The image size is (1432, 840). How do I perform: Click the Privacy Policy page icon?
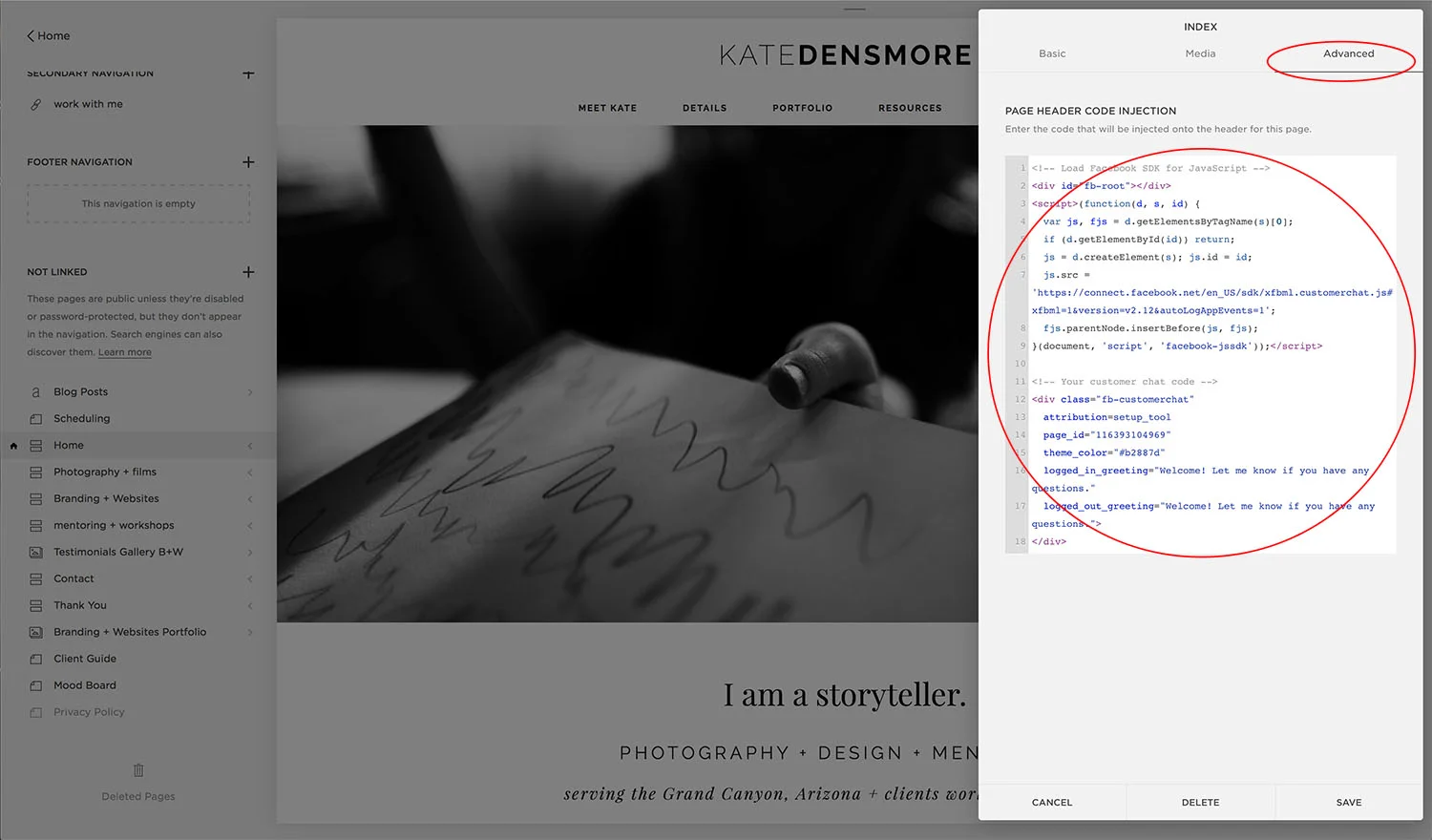pos(36,713)
